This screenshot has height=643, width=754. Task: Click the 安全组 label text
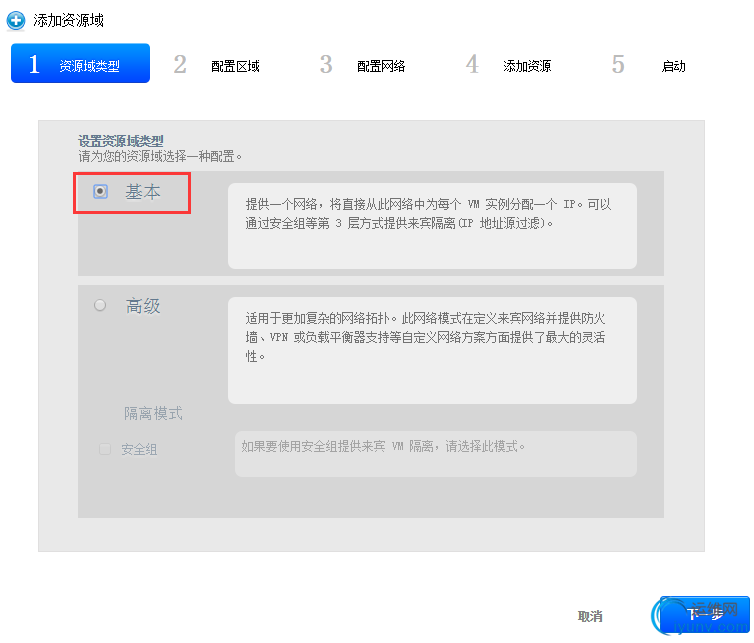(139, 449)
